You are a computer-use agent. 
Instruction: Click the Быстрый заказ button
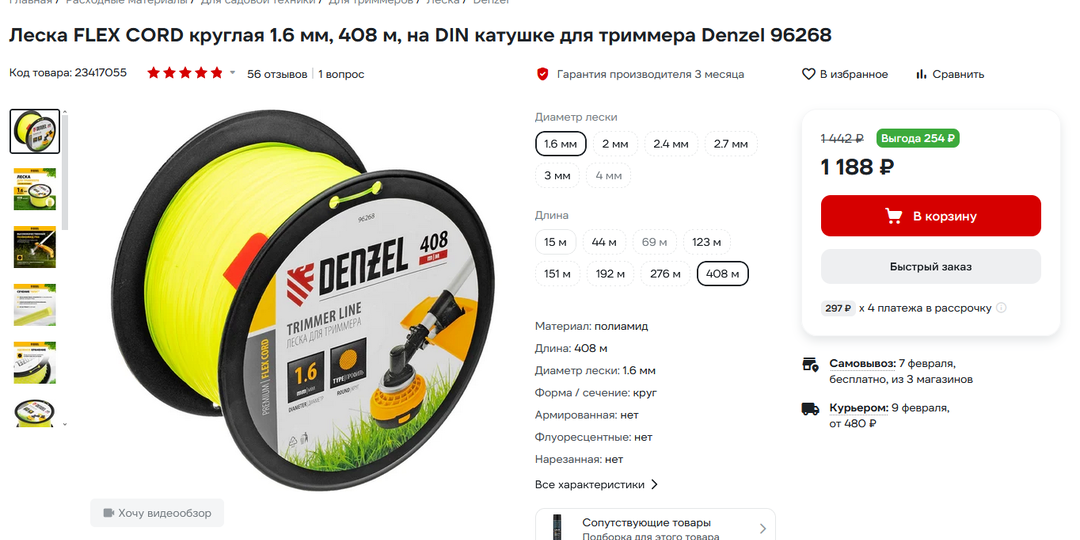tap(931, 267)
